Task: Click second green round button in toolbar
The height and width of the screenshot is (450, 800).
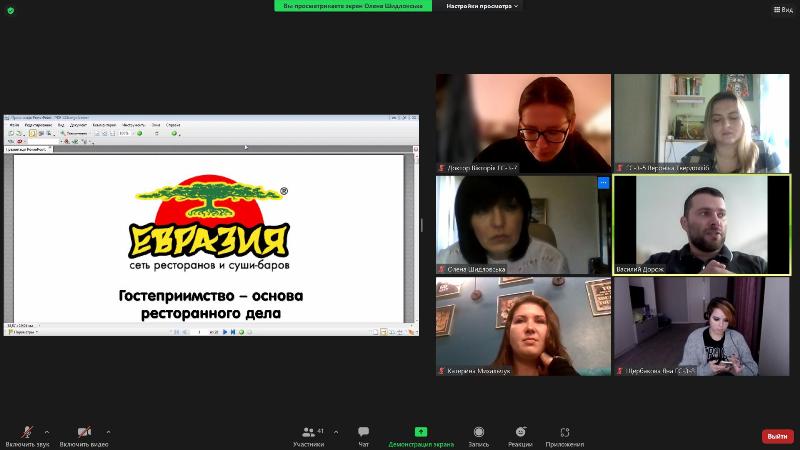Action: [x=174, y=133]
